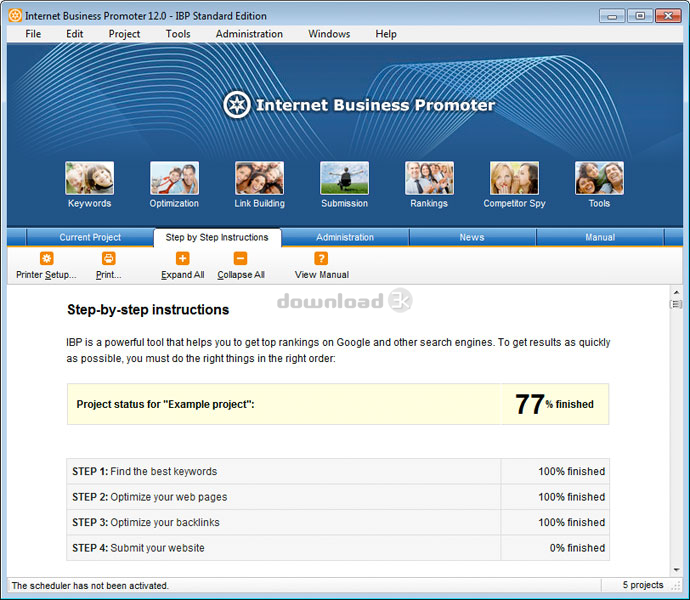
Task: Click 'The scheduler has not been activated.' status
Action: (x=90, y=586)
